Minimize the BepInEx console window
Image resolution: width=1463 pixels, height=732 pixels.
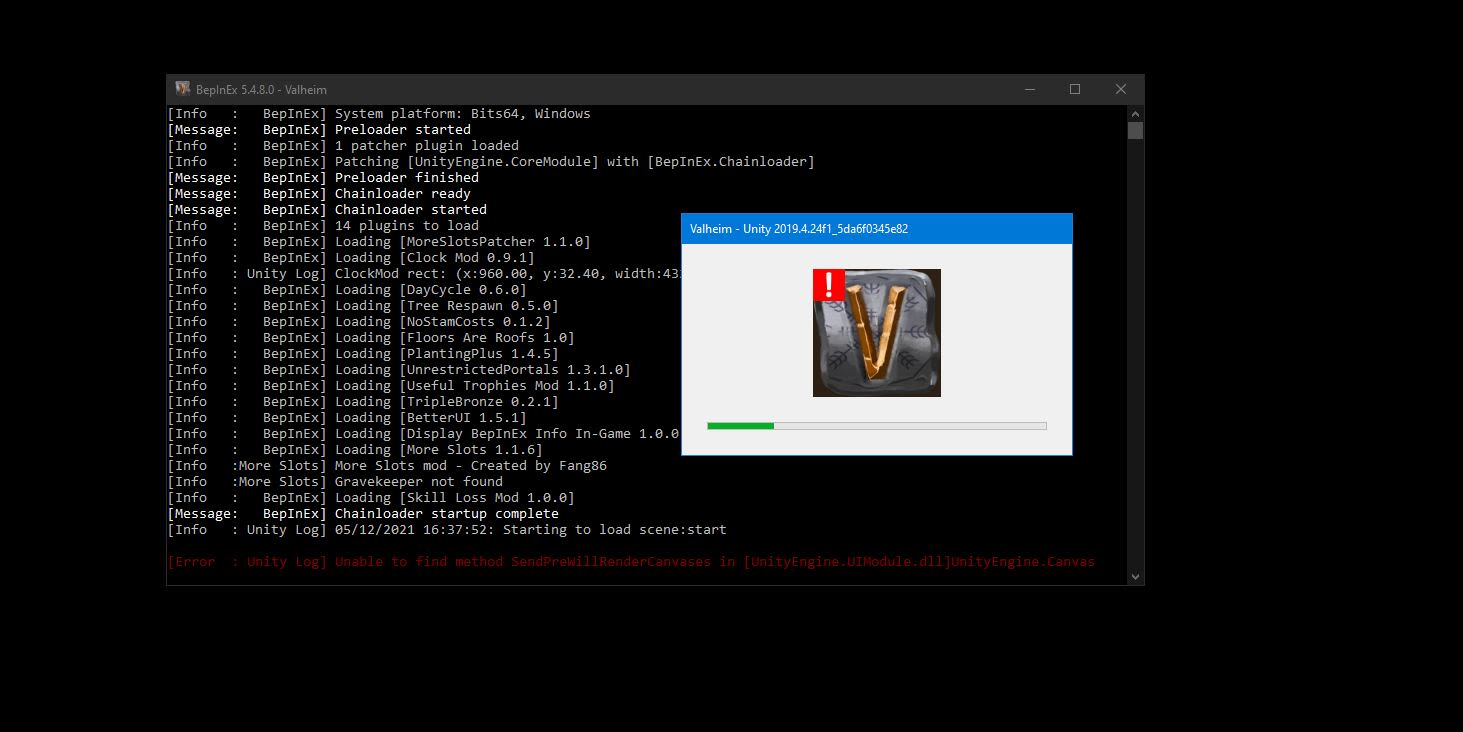(1030, 89)
